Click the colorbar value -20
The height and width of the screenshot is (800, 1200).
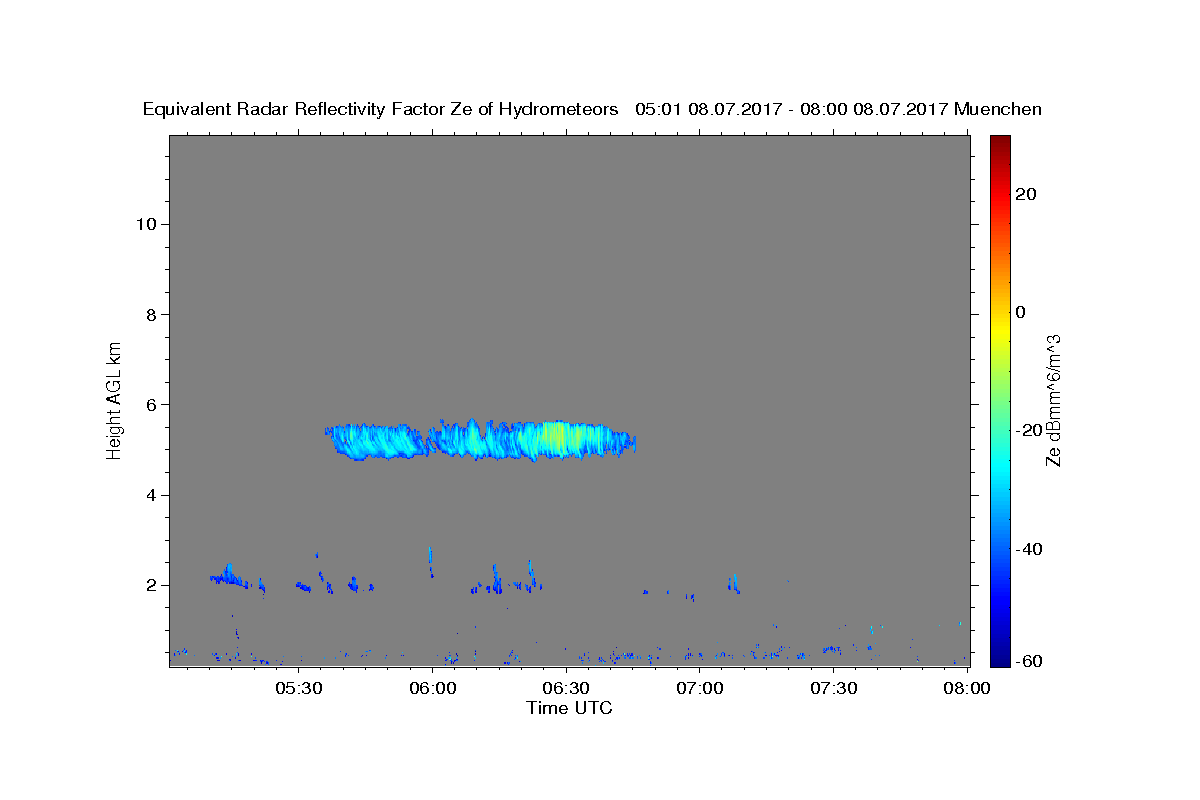click(x=1029, y=430)
